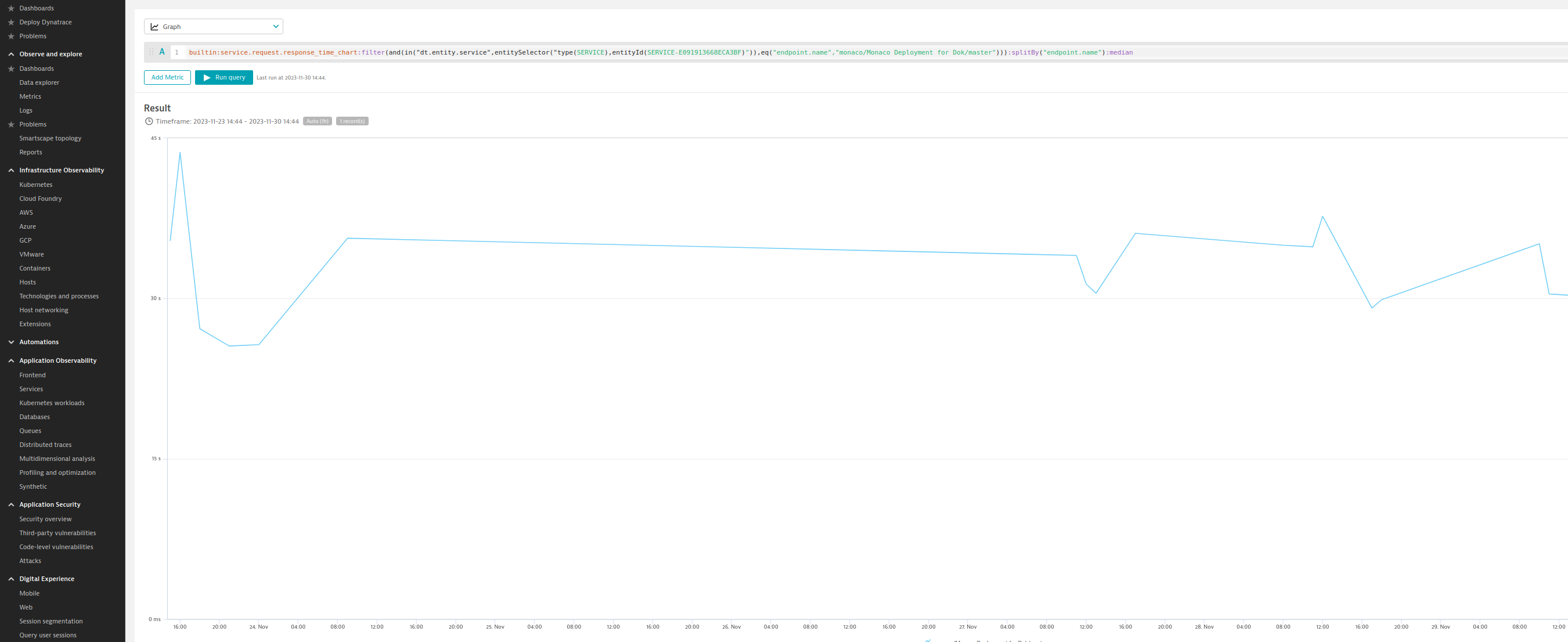Image resolution: width=1568 pixels, height=642 pixels.
Task: Select Metrics in the sidebar
Action: [x=30, y=96]
